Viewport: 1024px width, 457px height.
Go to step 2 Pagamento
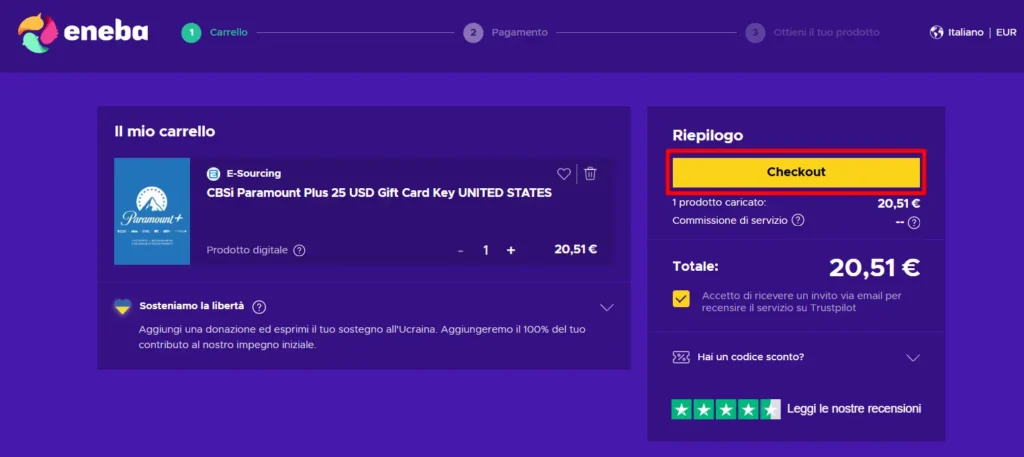pyautogui.click(x=505, y=32)
